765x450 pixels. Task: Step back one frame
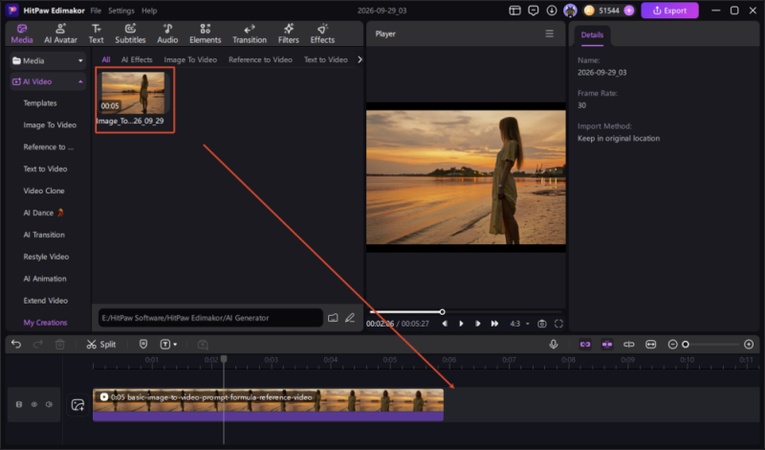444,324
